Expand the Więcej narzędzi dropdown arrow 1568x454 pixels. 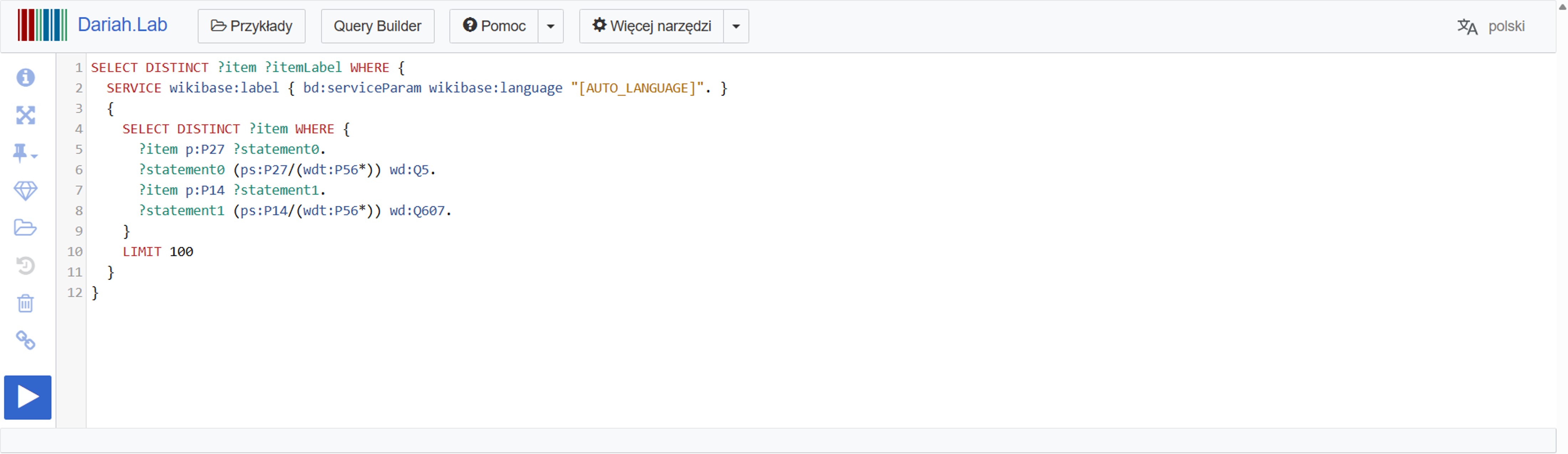pyautogui.click(x=736, y=26)
